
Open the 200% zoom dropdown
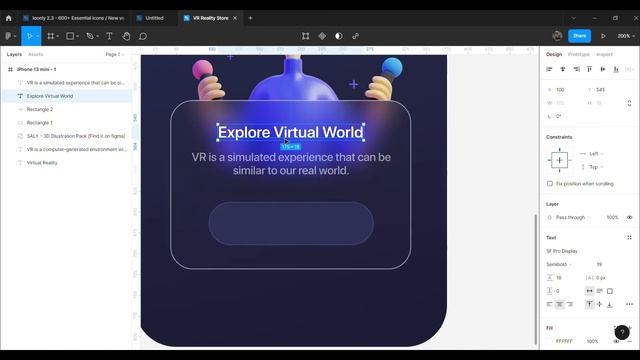626,36
